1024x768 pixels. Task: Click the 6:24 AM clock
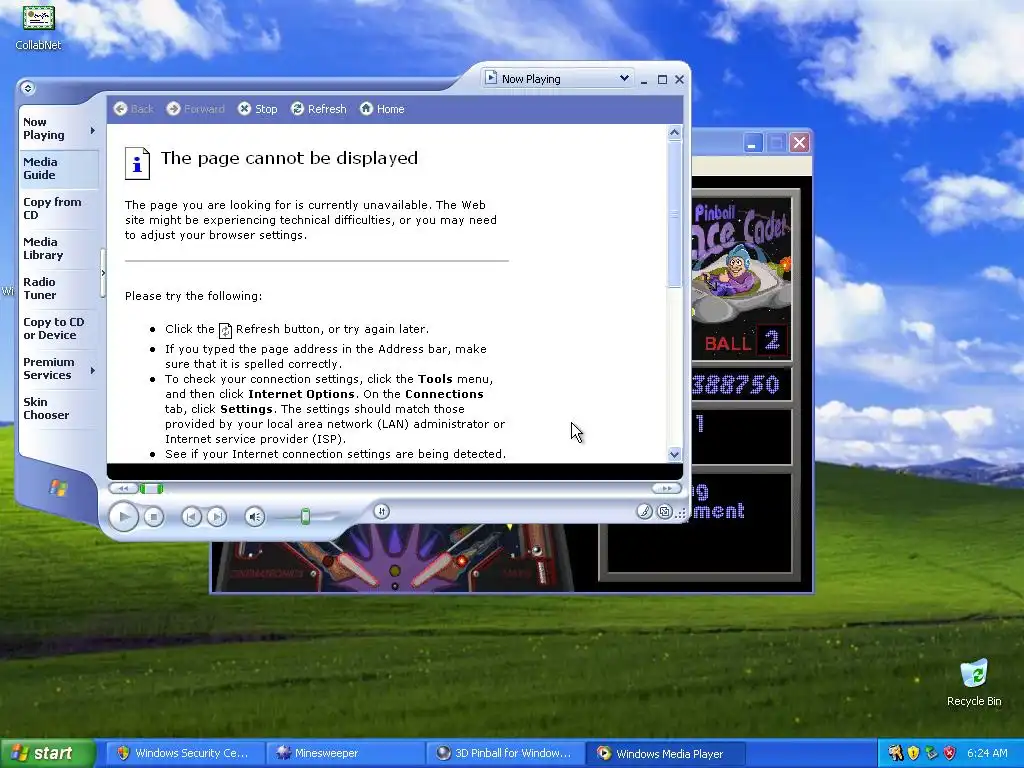[x=987, y=753]
